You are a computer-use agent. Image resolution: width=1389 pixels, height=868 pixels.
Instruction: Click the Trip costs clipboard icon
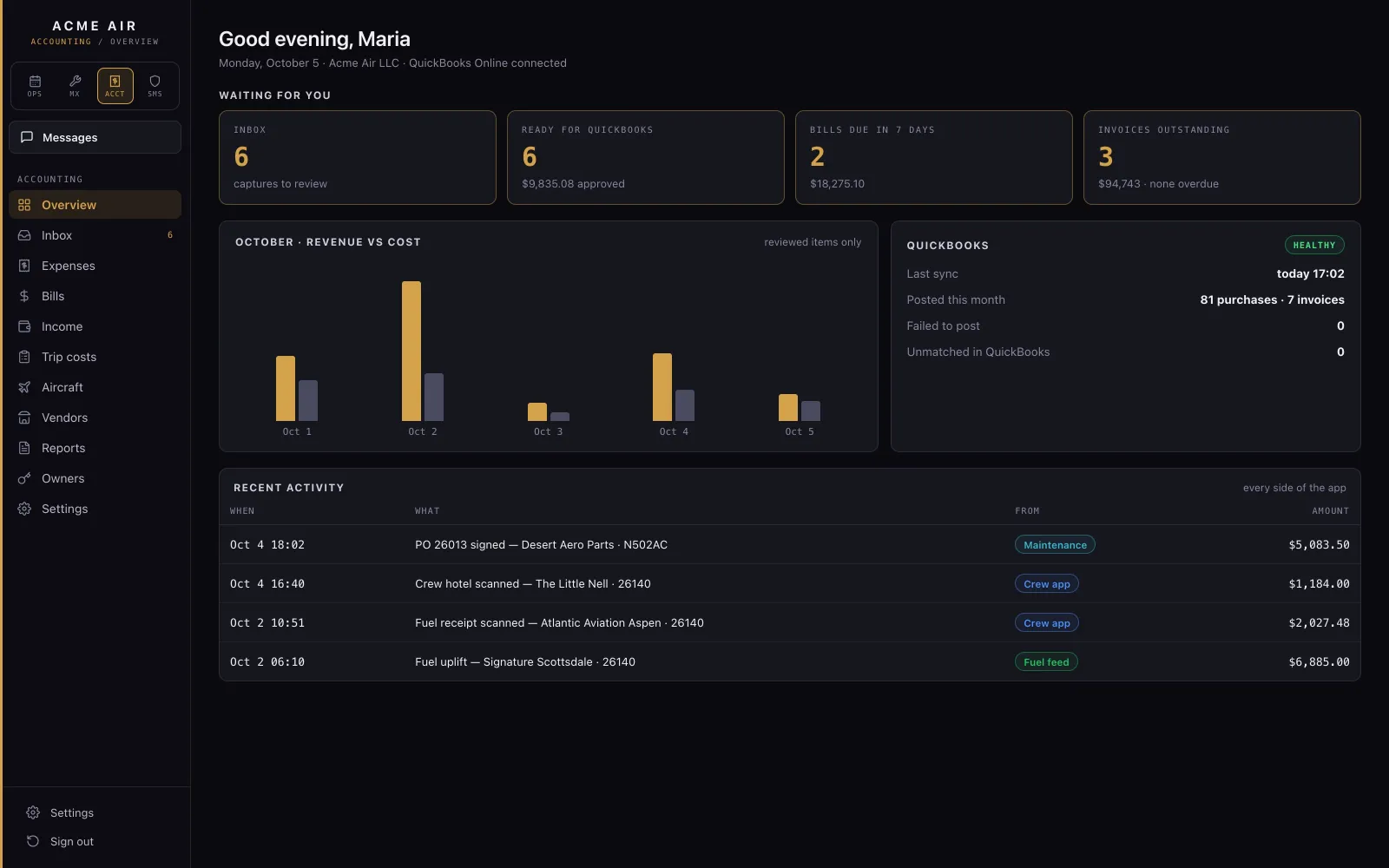(24, 357)
